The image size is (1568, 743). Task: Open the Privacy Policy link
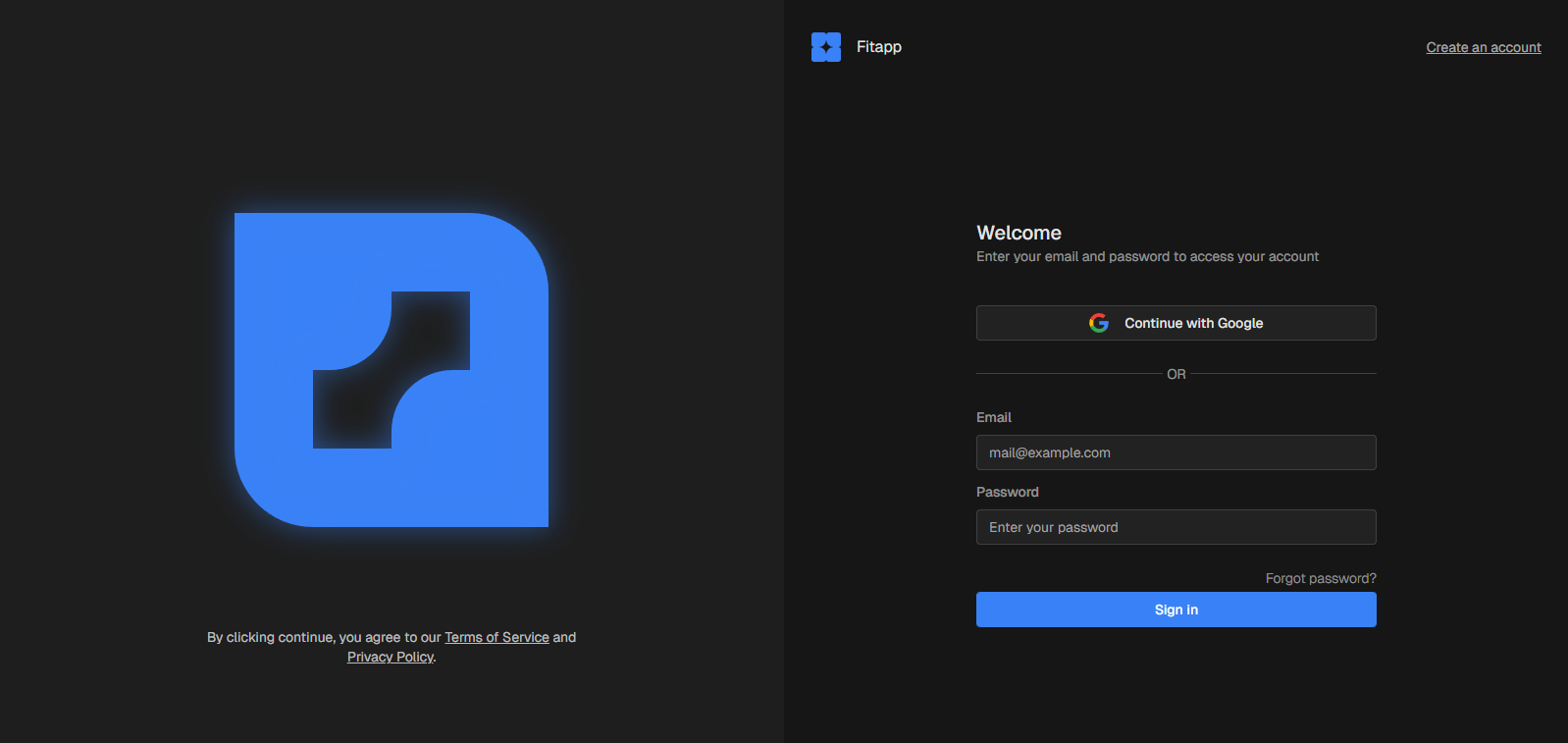(x=390, y=657)
